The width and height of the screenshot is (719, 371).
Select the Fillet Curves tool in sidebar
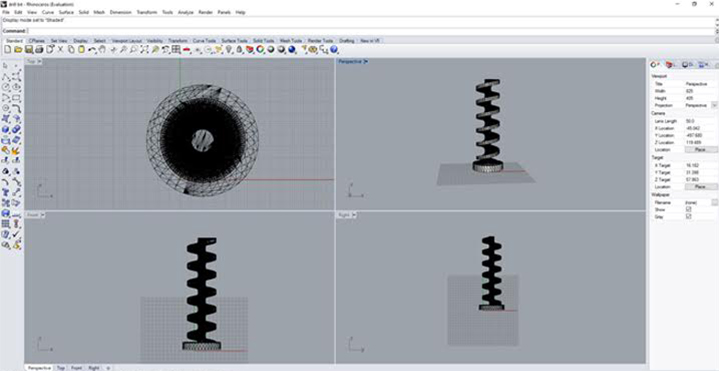pos(17,108)
